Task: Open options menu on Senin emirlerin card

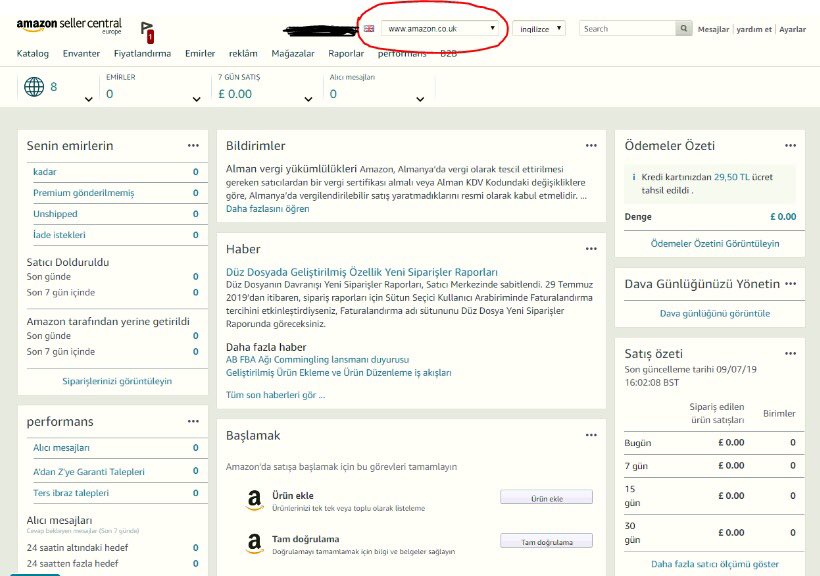Action: (x=193, y=146)
